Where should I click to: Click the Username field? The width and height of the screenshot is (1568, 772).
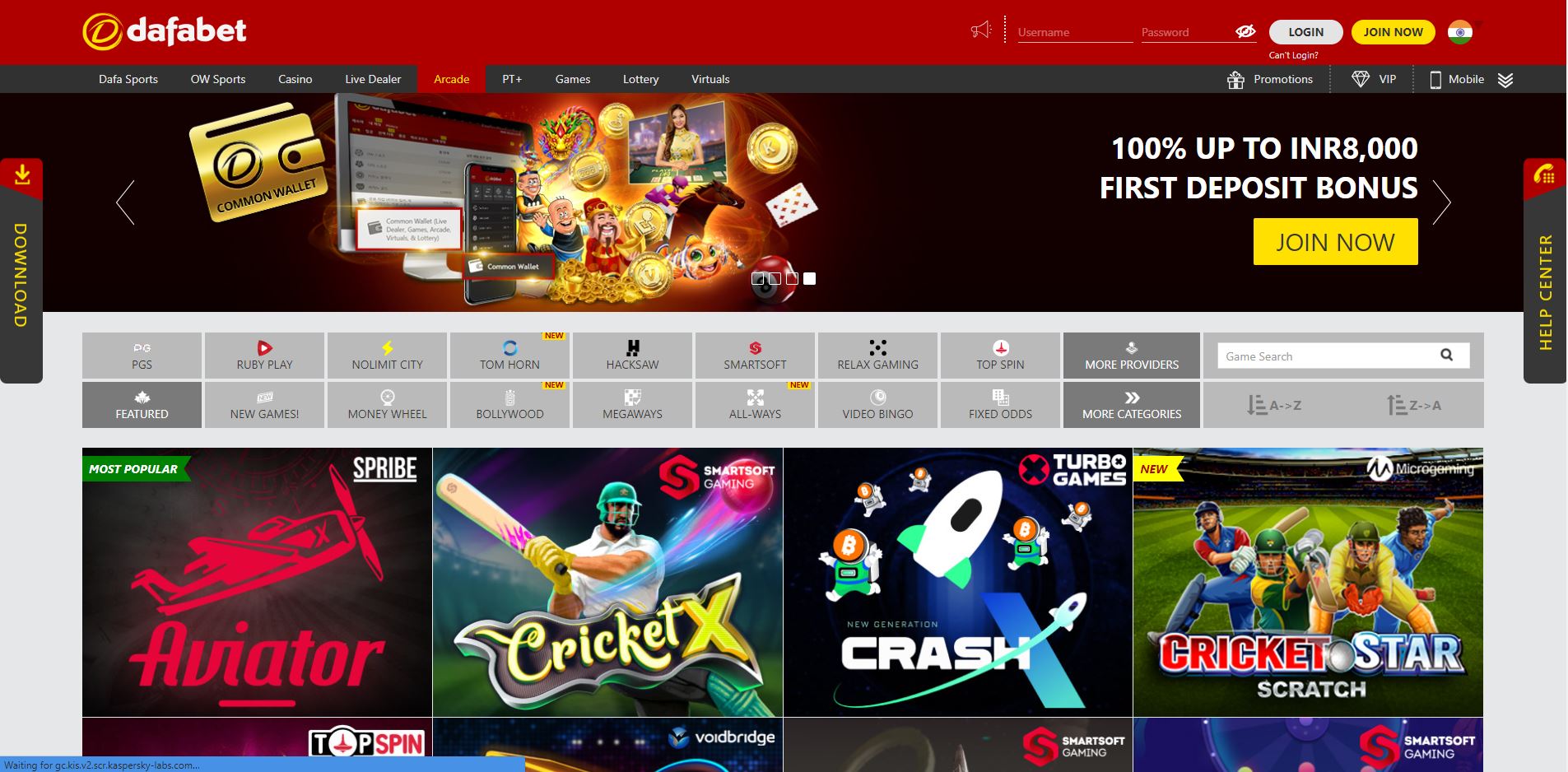click(x=1075, y=32)
